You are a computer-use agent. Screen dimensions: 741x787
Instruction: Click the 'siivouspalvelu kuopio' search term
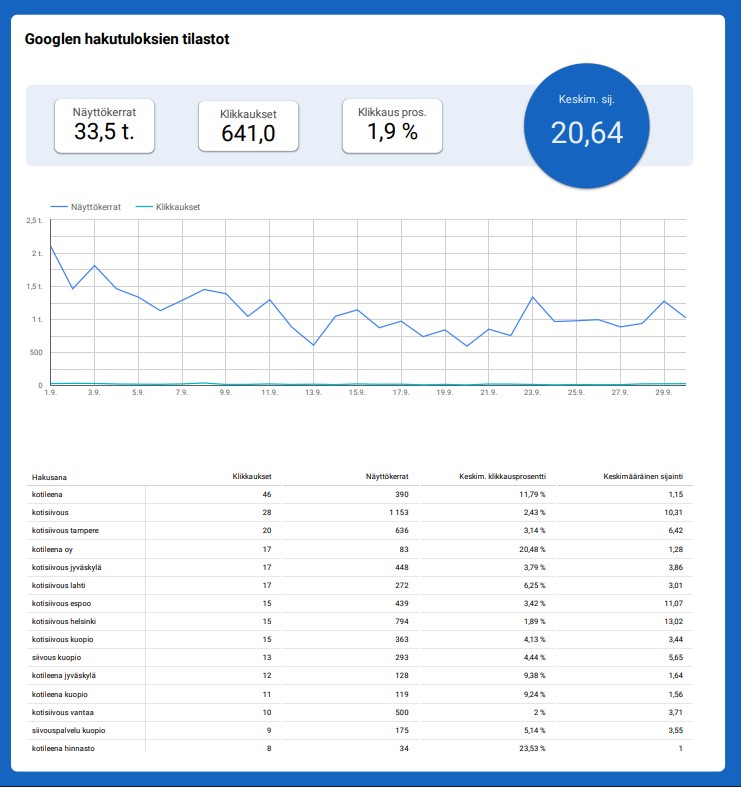click(69, 730)
